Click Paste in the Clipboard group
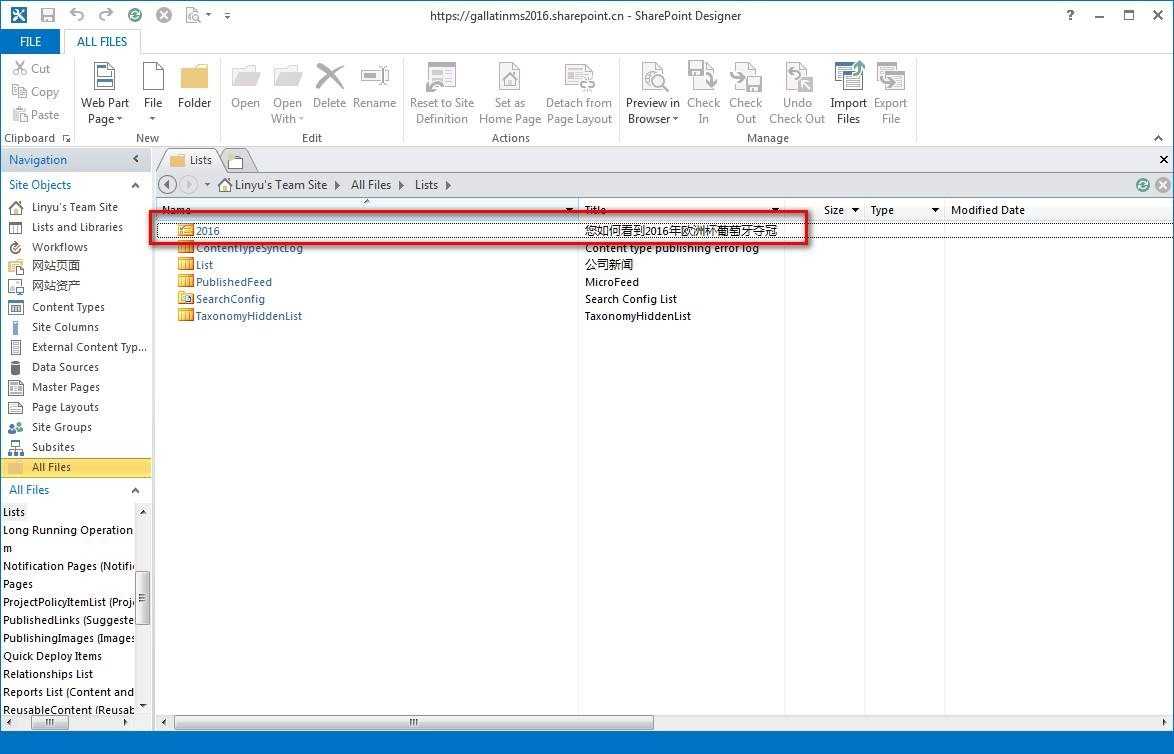This screenshot has width=1174, height=754. tap(35, 115)
